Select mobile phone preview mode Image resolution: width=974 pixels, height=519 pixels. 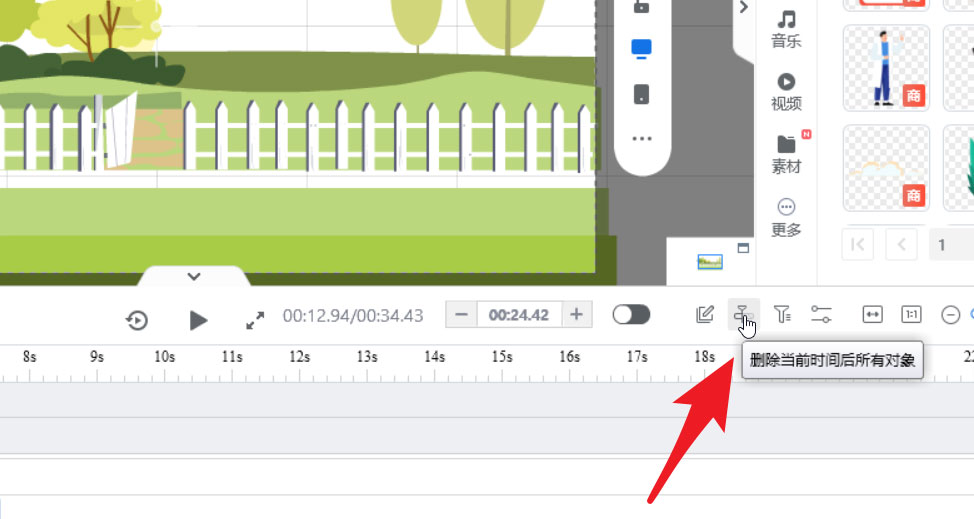click(x=641, y=94)
